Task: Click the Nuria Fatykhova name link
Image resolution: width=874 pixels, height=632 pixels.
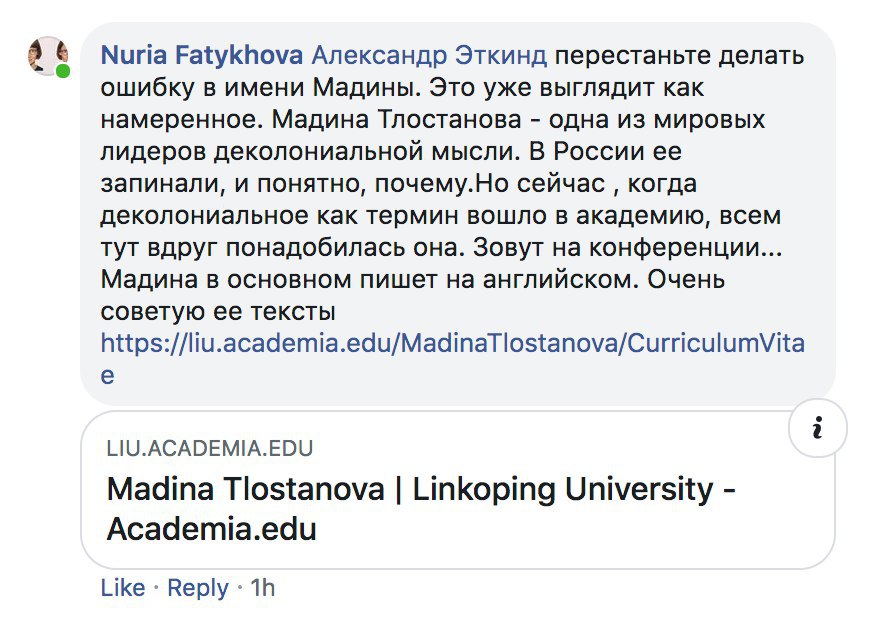Action: point(202,55)
